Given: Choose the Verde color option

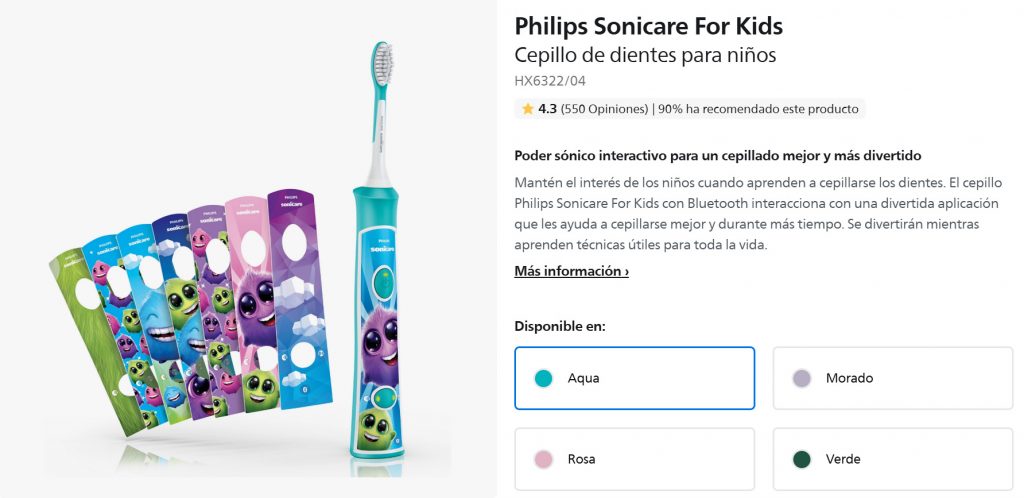Looking at the screenshot, I should click(x=892, y=459).
